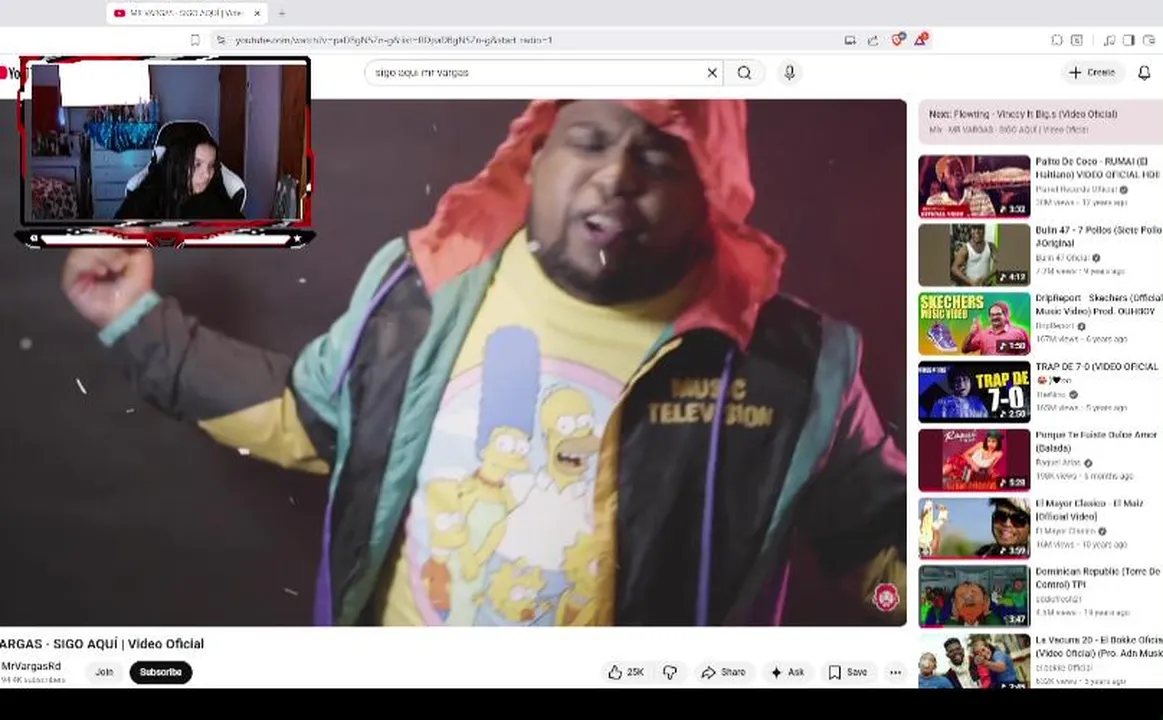Click the bookmark icon beside address bar
1163x720 pixels.
point(195,40)
